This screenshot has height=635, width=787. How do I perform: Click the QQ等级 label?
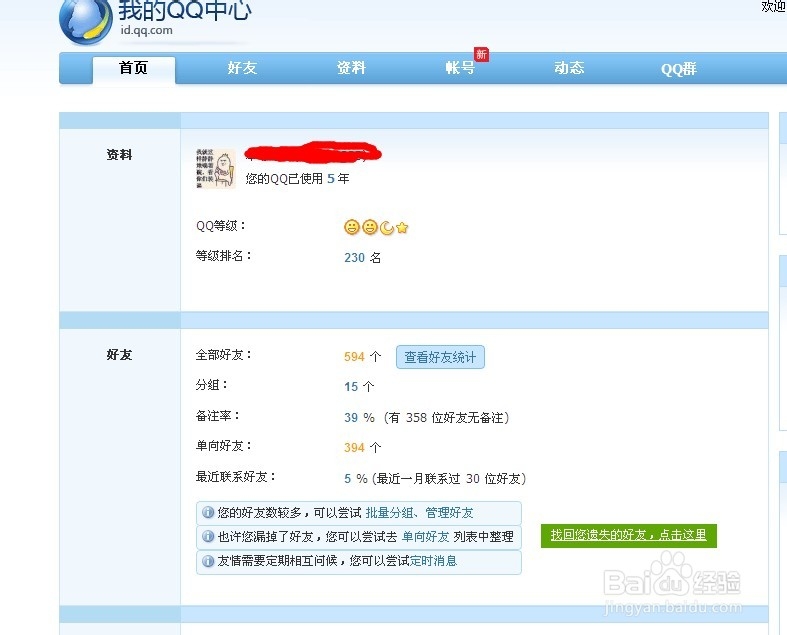(220, 226)
